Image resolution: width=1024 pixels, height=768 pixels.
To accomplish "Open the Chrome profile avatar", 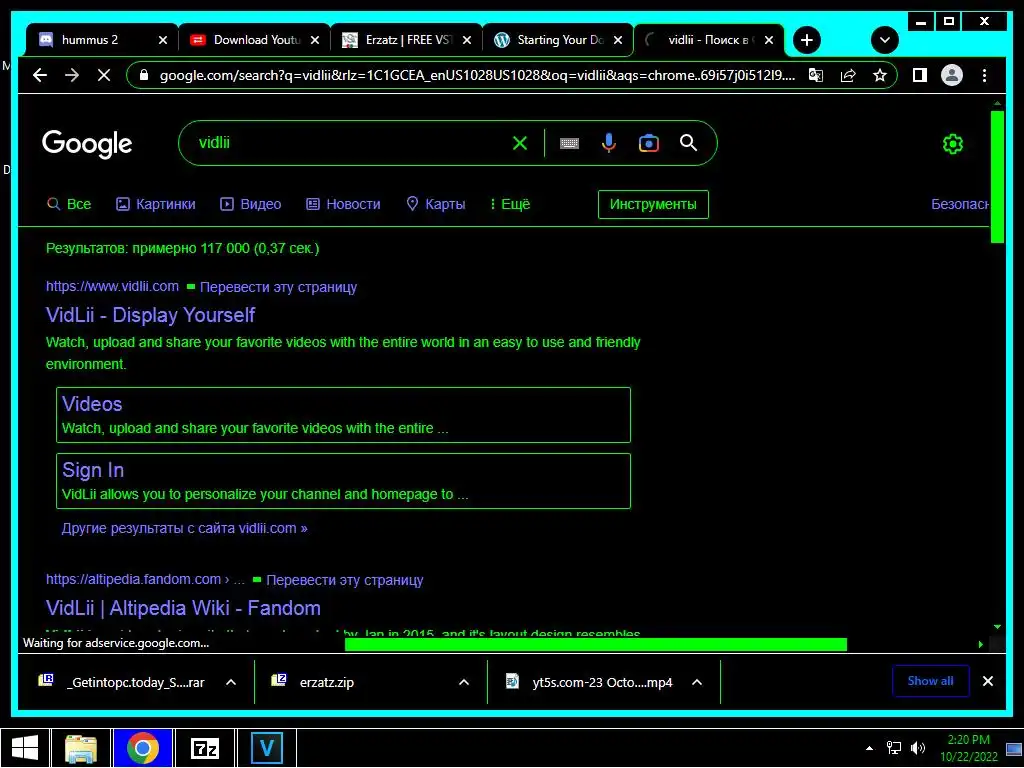I will click(x=952, y=75).
